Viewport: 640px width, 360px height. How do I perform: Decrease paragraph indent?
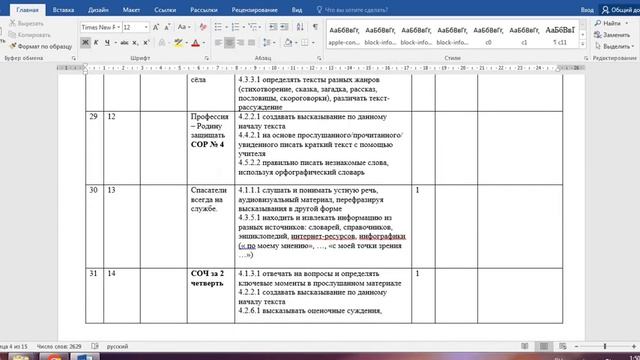click(x=273, y=27)
